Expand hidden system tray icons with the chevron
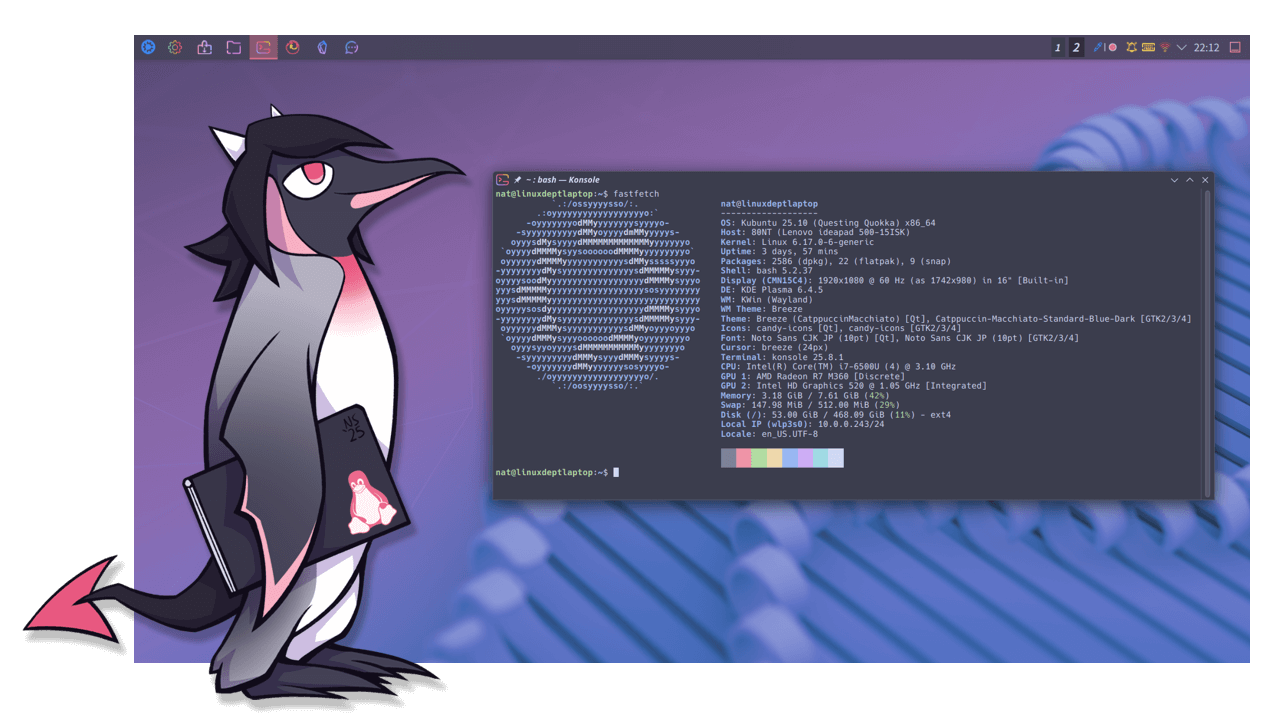This screenshot has height=720, width=1280. (1181, 47)
